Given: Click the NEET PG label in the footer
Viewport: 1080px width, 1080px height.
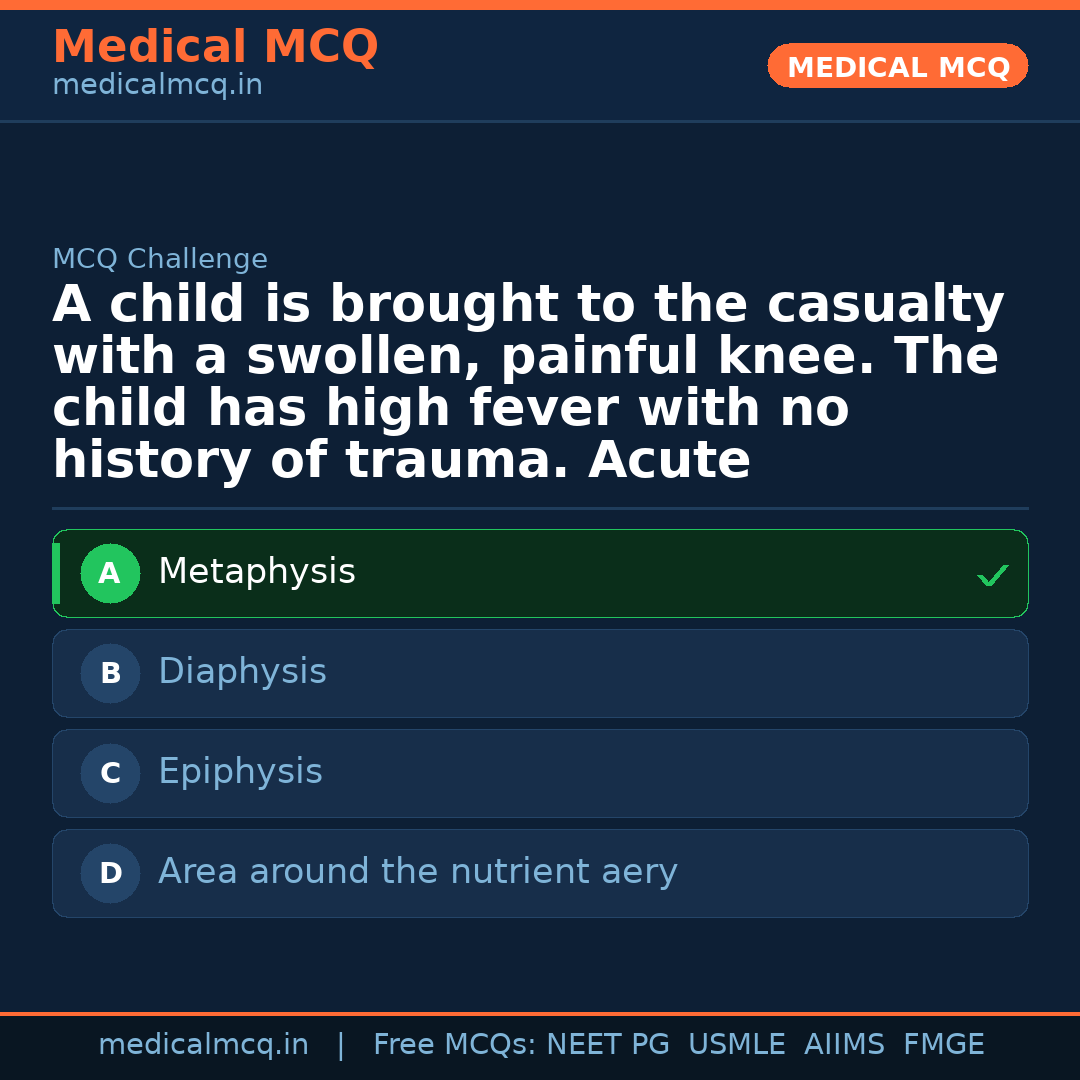Looking at the screenshot, I should [x=607, y=1043].
